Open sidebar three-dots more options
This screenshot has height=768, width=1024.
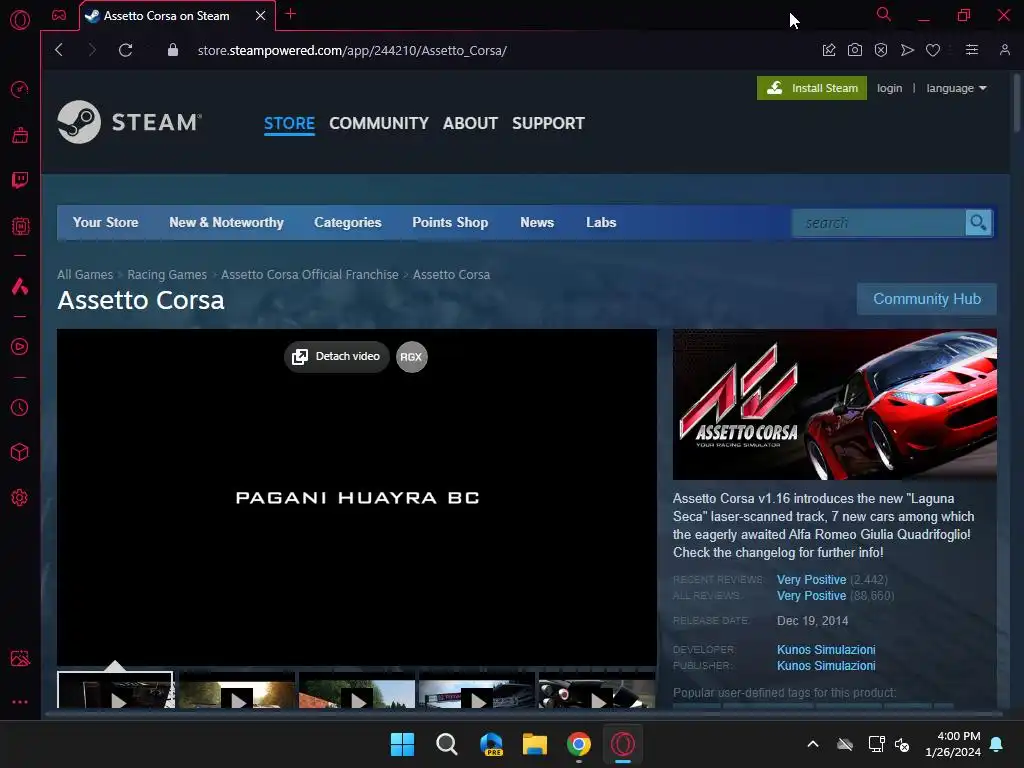coord(20,702)
